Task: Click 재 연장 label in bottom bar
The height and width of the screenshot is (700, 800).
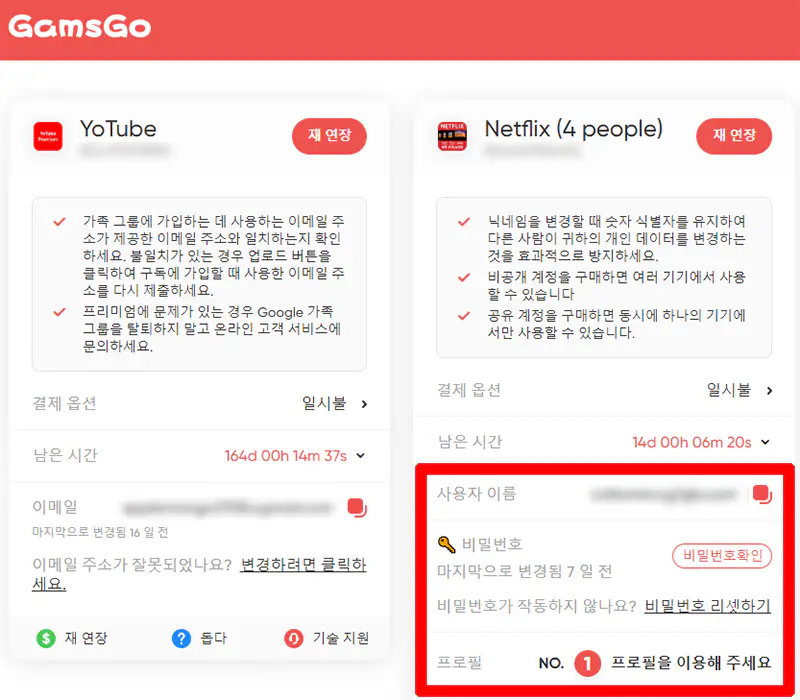Action: click(86, 638)
